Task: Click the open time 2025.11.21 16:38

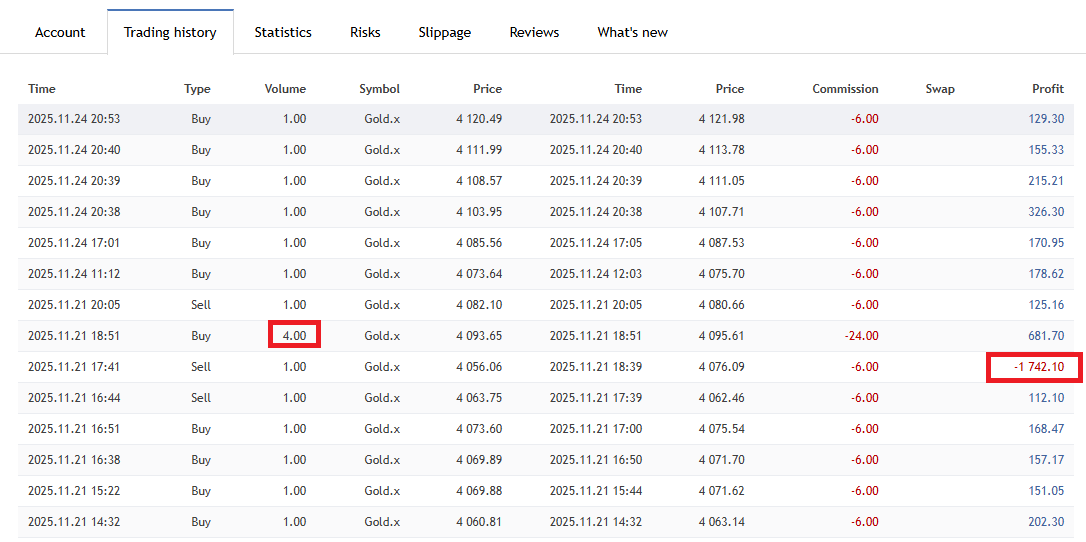Action: pyautogui.click(x=74, y=460)
